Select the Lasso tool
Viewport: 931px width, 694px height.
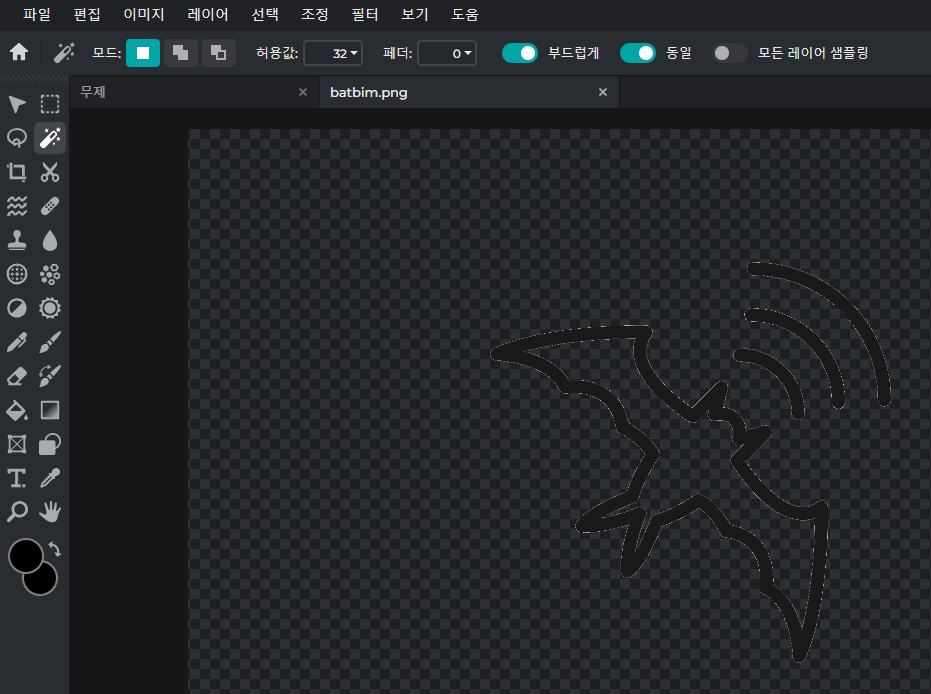click(17, 138)
